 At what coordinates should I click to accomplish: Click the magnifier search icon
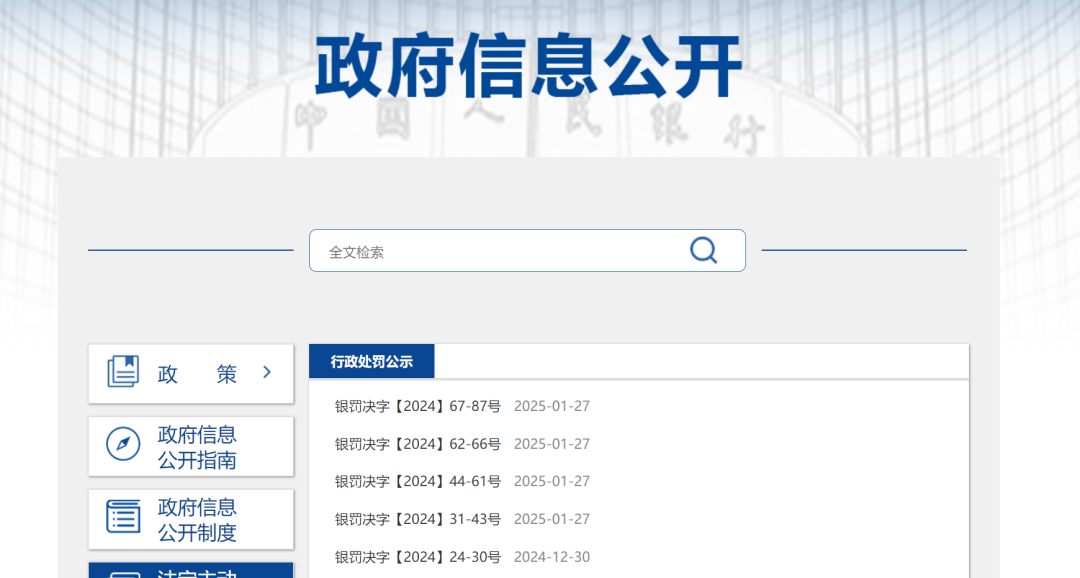point(703,250)
